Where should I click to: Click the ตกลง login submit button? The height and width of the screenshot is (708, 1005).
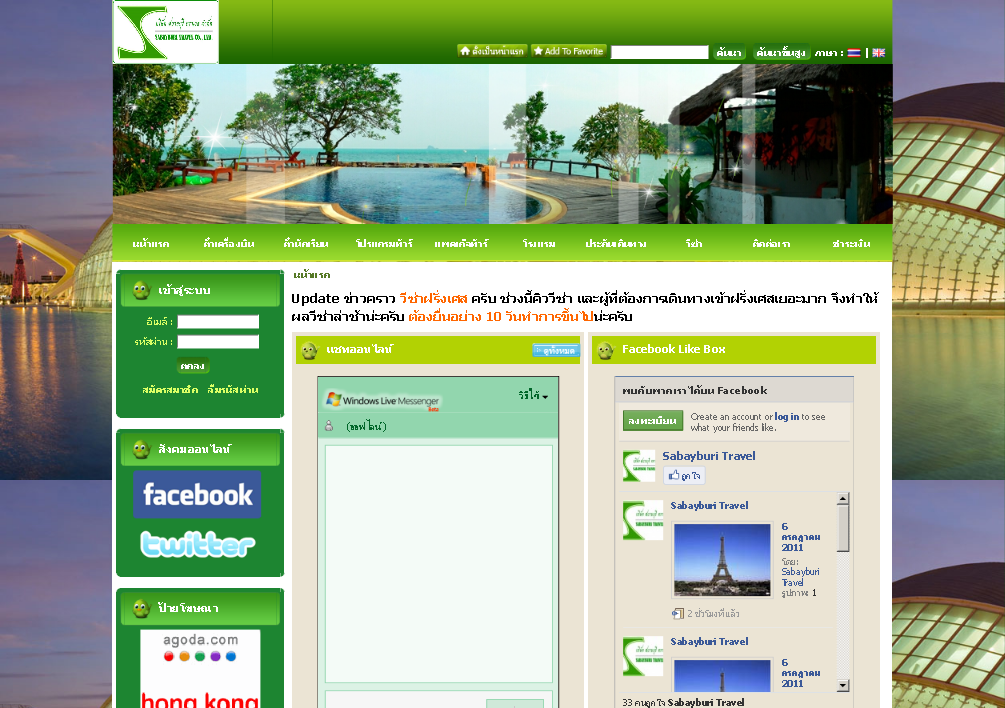[193, 366]
